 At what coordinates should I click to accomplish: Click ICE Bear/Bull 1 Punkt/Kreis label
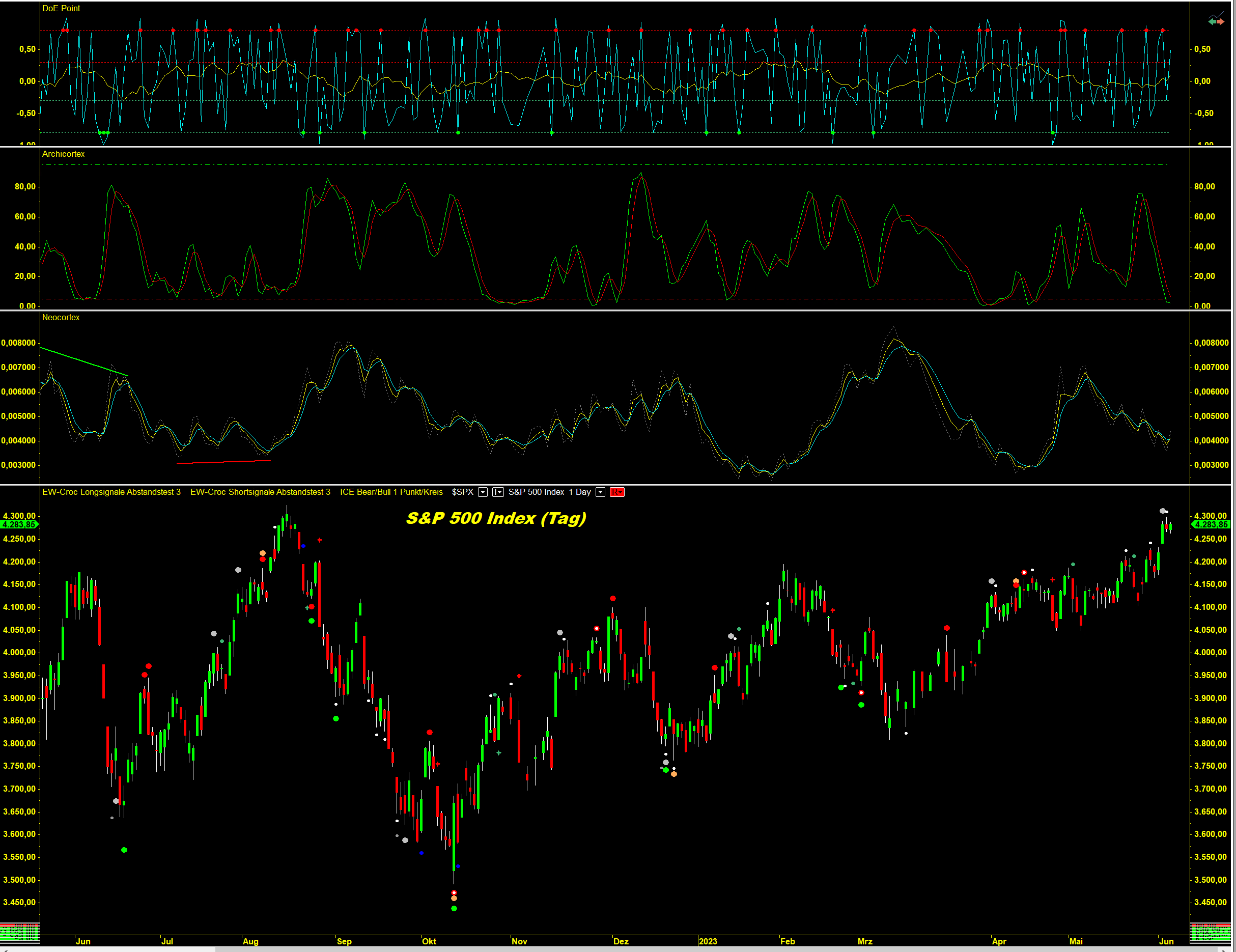391,492
